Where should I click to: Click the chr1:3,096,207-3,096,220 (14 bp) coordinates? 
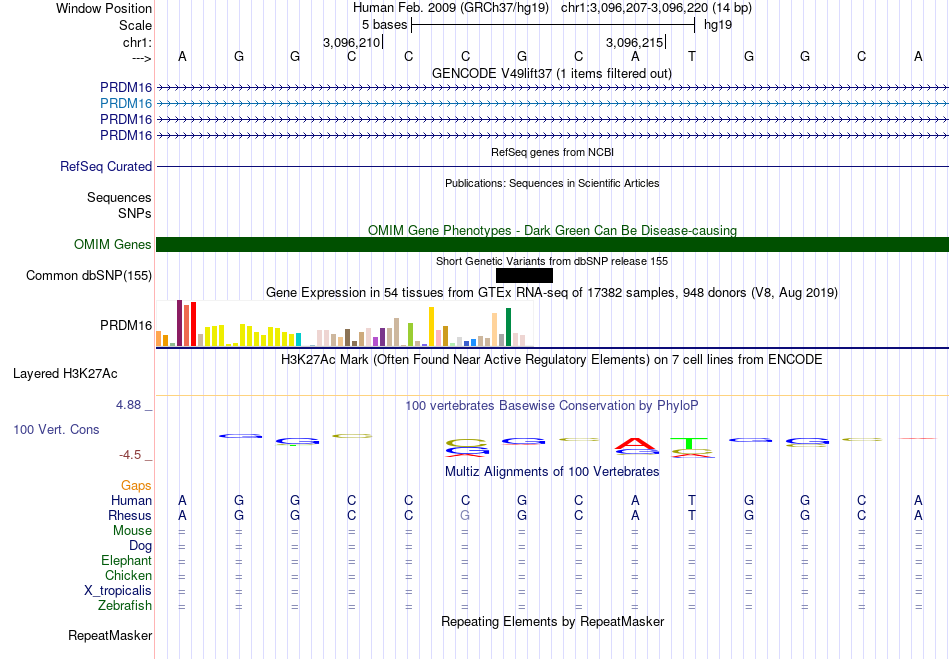pyautogui.click(x=656, y=8)
